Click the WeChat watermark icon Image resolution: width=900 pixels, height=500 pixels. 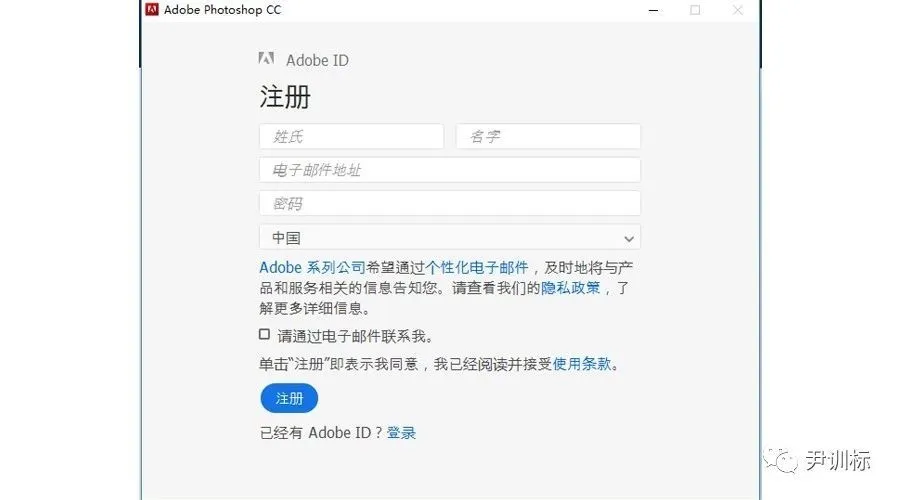[781, 460]
